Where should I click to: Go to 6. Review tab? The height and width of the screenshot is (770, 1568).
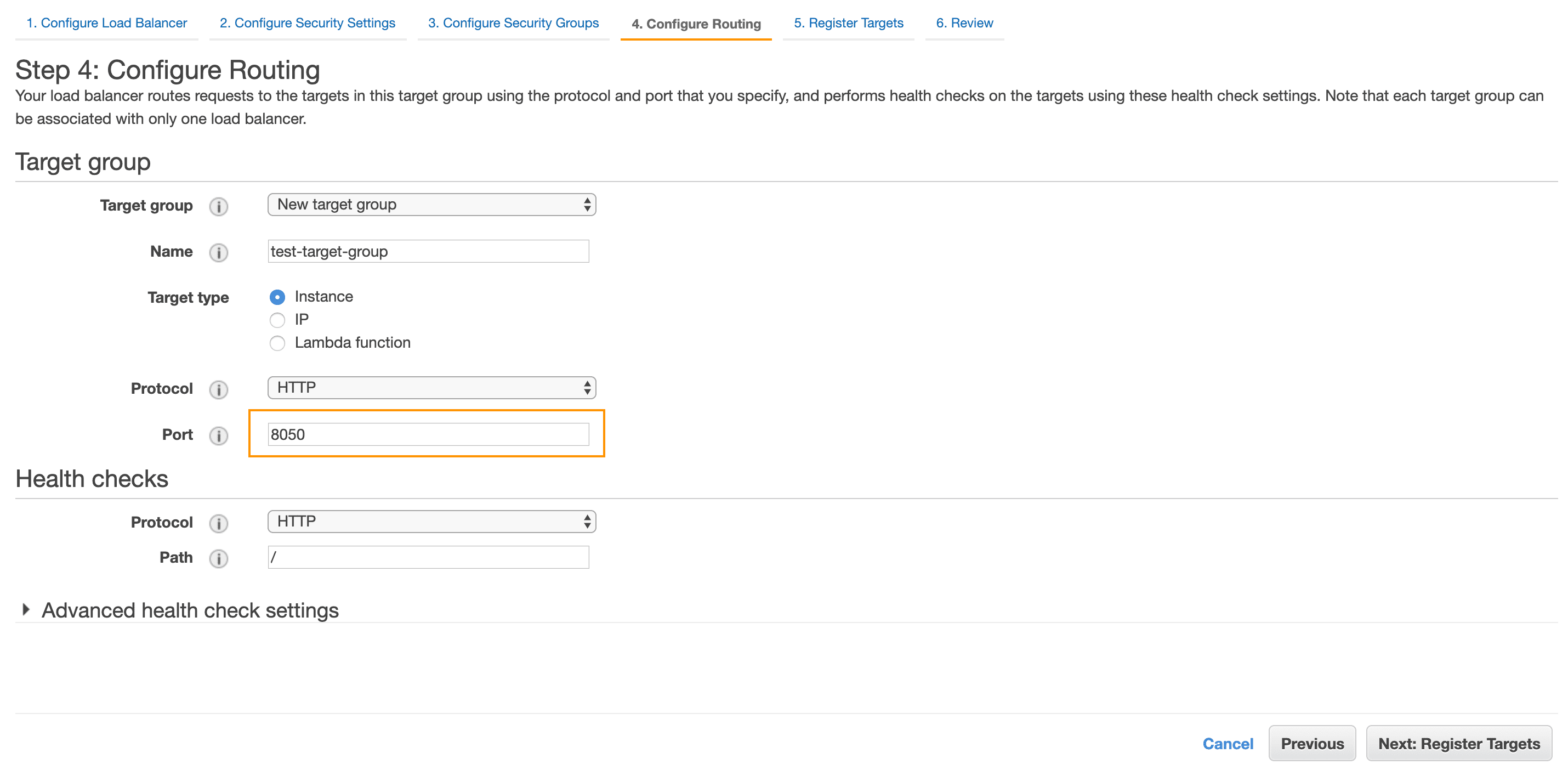(x=964, y=23)
